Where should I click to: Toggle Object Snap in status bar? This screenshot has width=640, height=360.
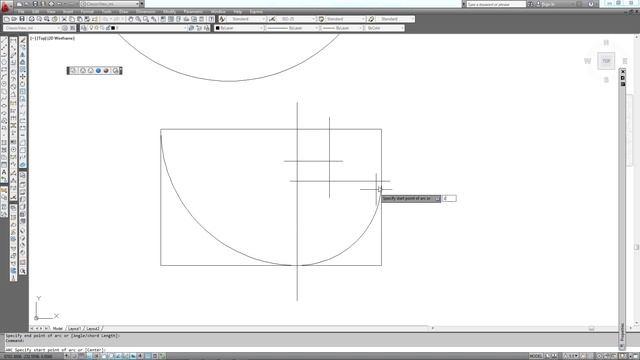pyautogui.click(x=104, y=356)
